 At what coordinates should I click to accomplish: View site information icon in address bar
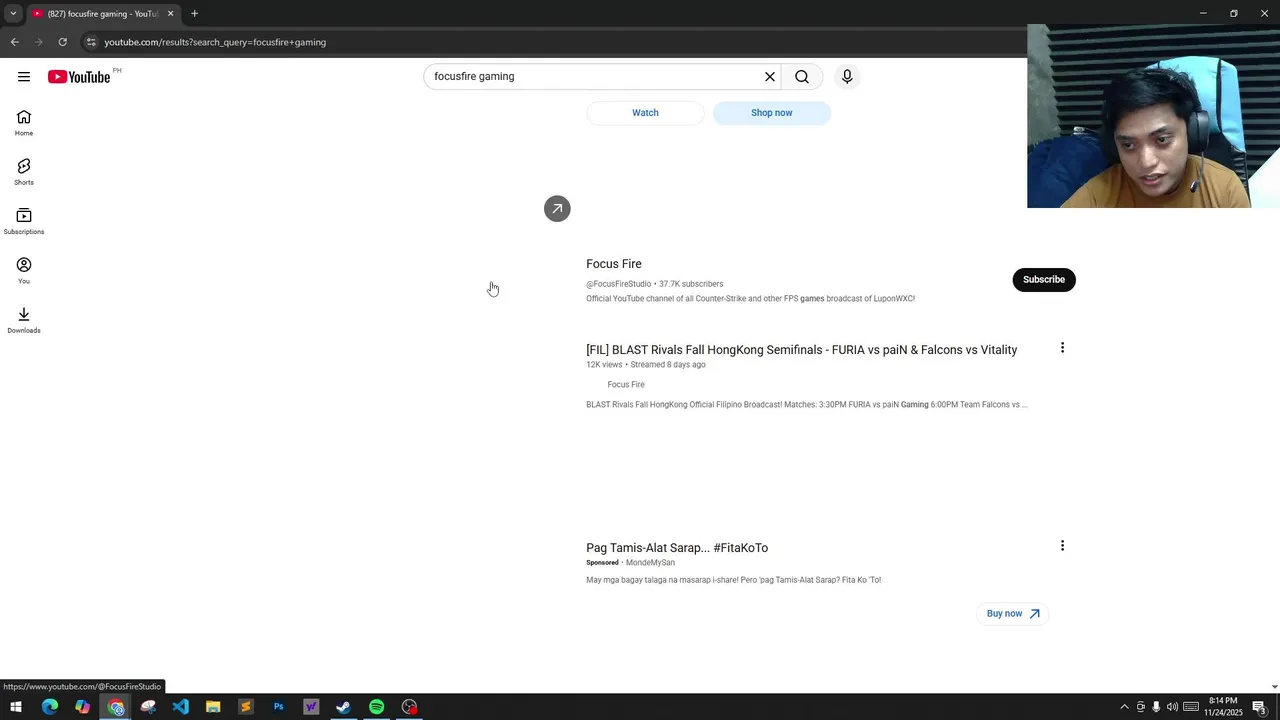(x=91, y=42)
